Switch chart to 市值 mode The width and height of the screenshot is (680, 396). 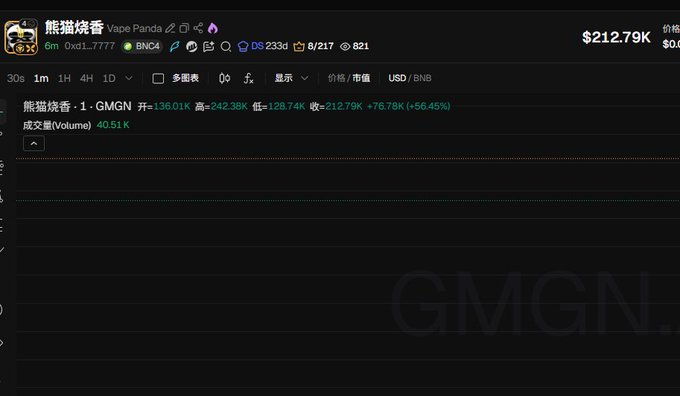click(361, 78)
